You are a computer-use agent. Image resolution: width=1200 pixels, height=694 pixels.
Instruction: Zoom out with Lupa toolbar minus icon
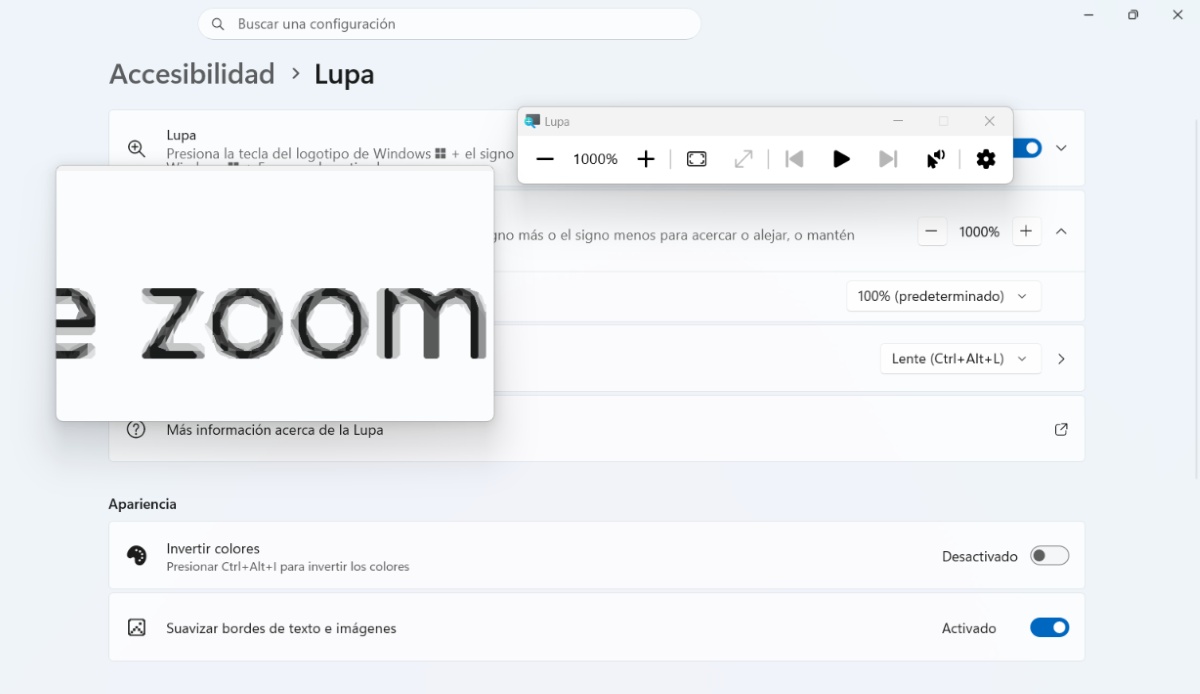[545, 159]
